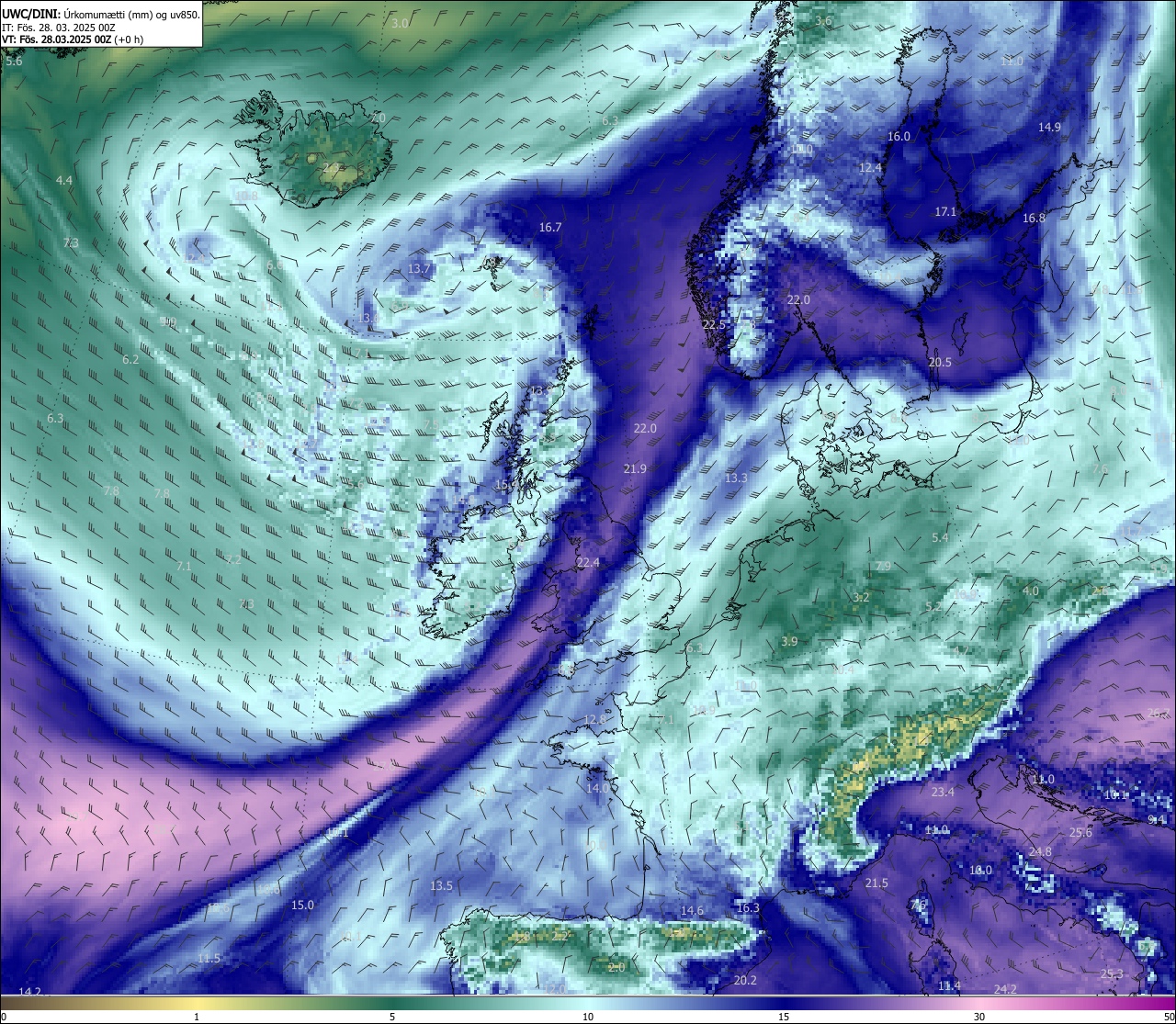
Task: Click the color scale tick label 10
Action: click(588, 1017)
